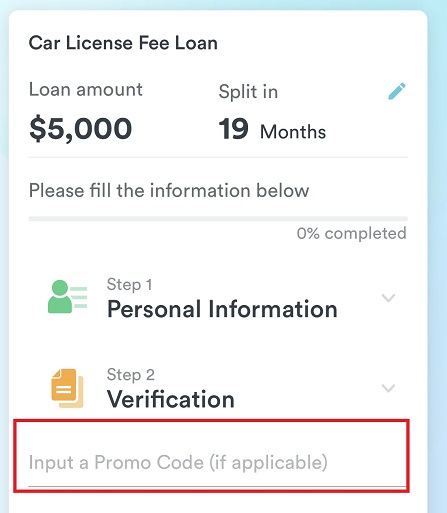Click the Promo Code input field
Viewport: 447px width, 513px height.
[217, 463]
